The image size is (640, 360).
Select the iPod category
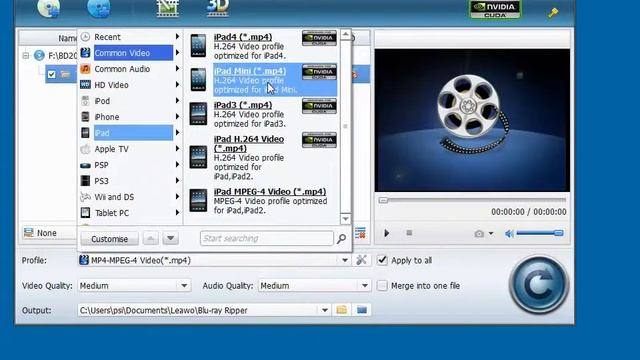(130, 101)
